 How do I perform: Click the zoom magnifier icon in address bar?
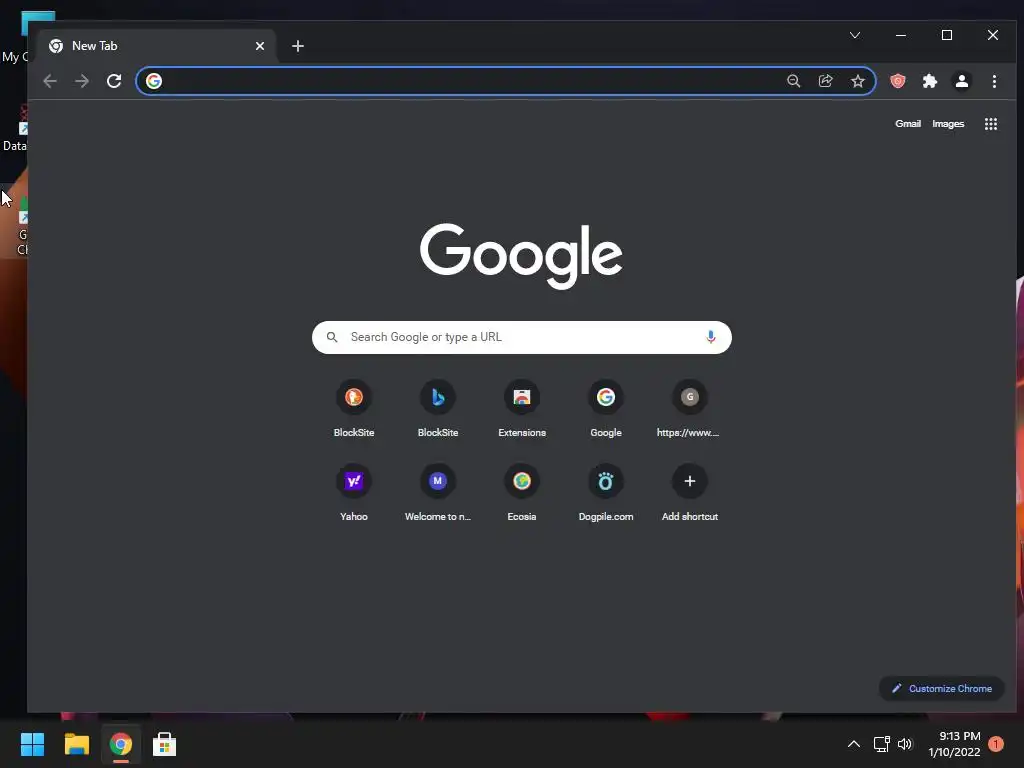point(793,81)
